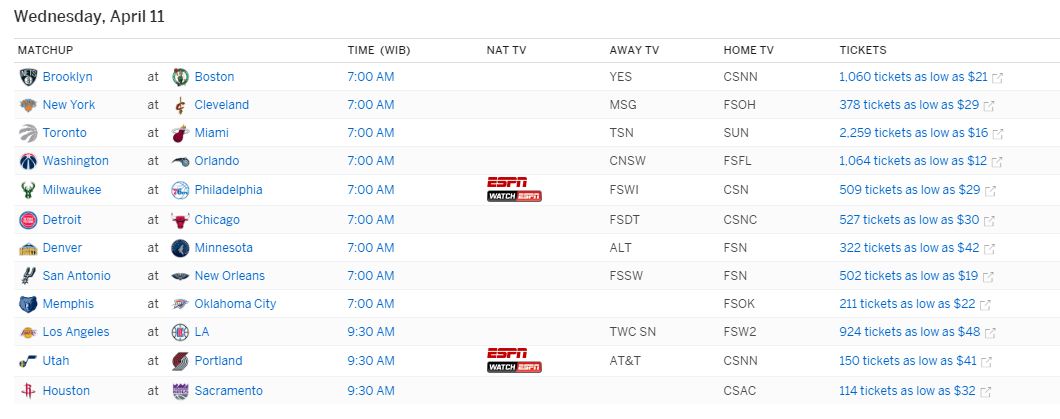Viewport: 1060px width, 419px height.
Task: Click the Utah Jazz logo
Action: 27,361
